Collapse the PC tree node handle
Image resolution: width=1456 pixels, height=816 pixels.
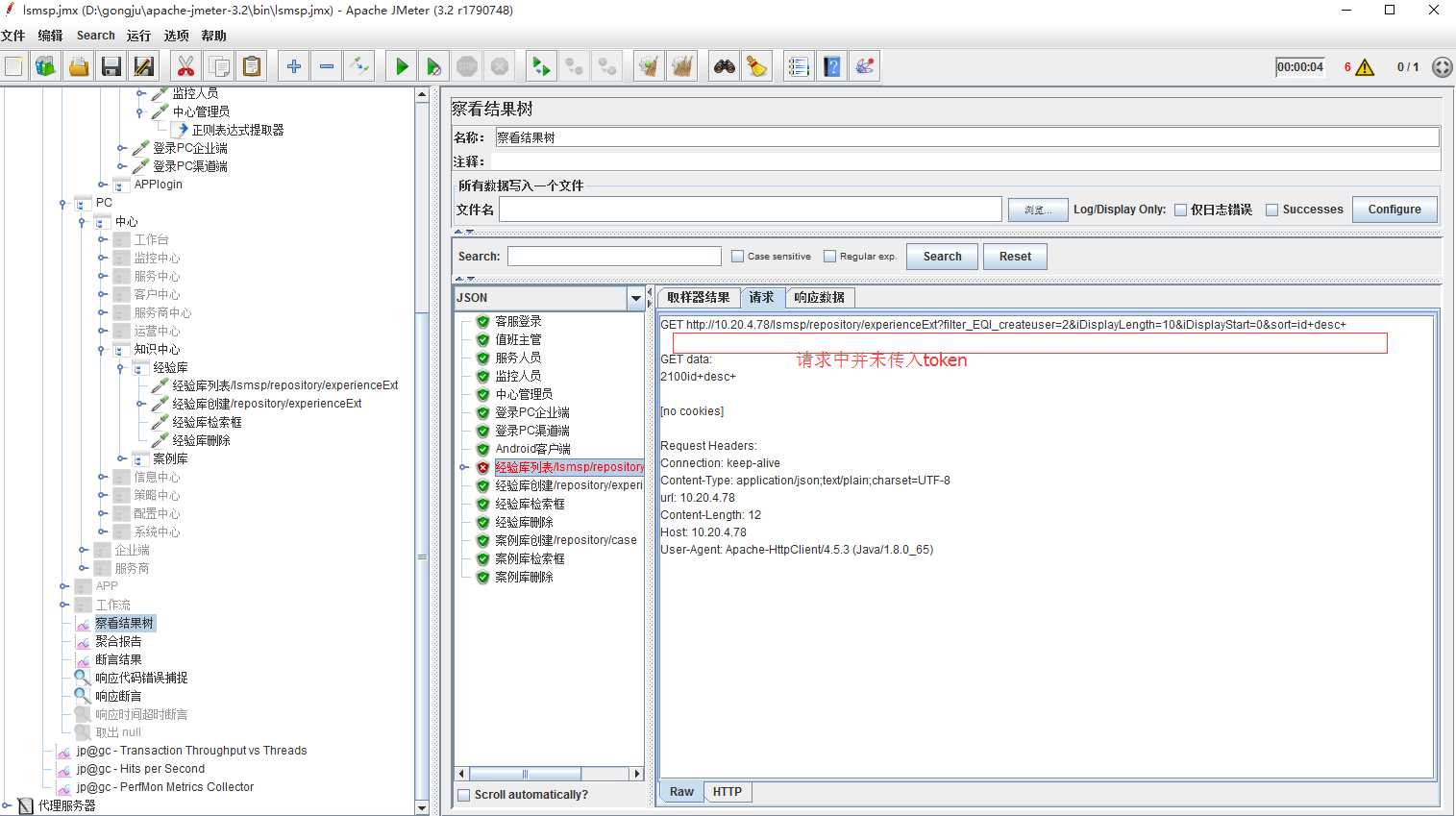click(62, 203)
